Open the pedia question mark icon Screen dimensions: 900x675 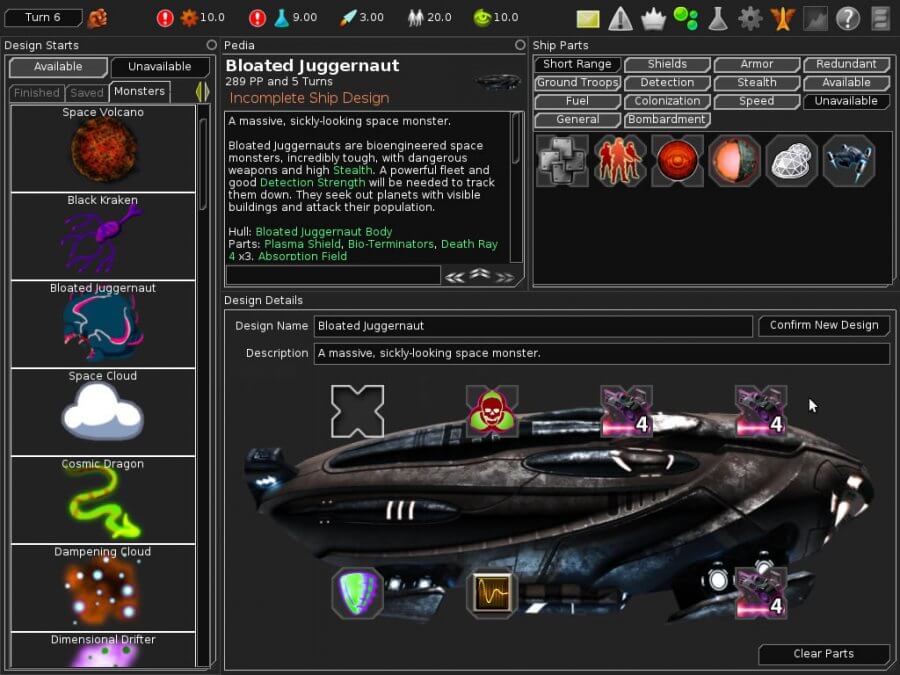848,18
